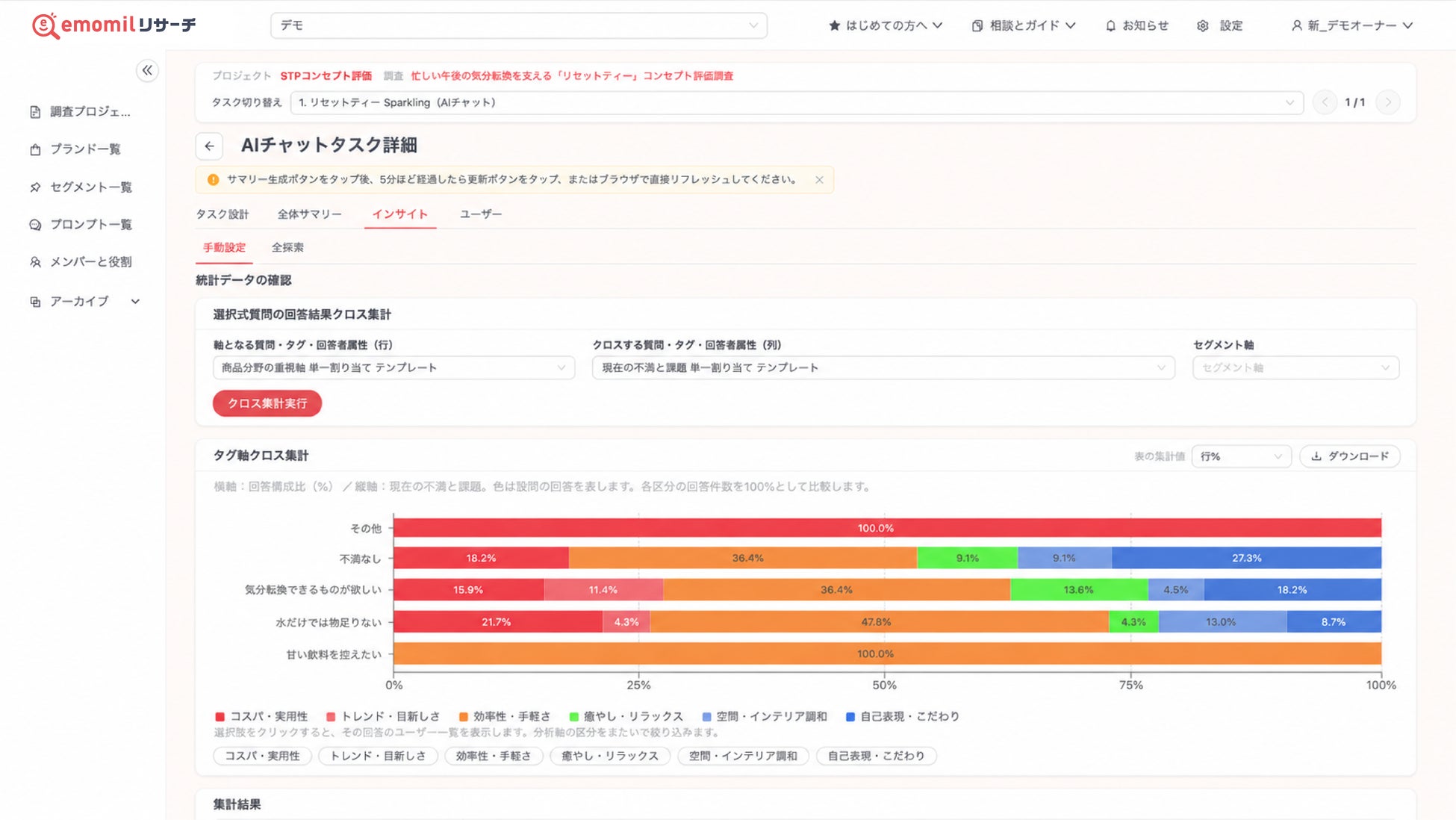Screen dimensions: 1456x820
Task: Toggle 自己表現・こだわり legend item
Action: pyautogui.click(x=902, y=716)
